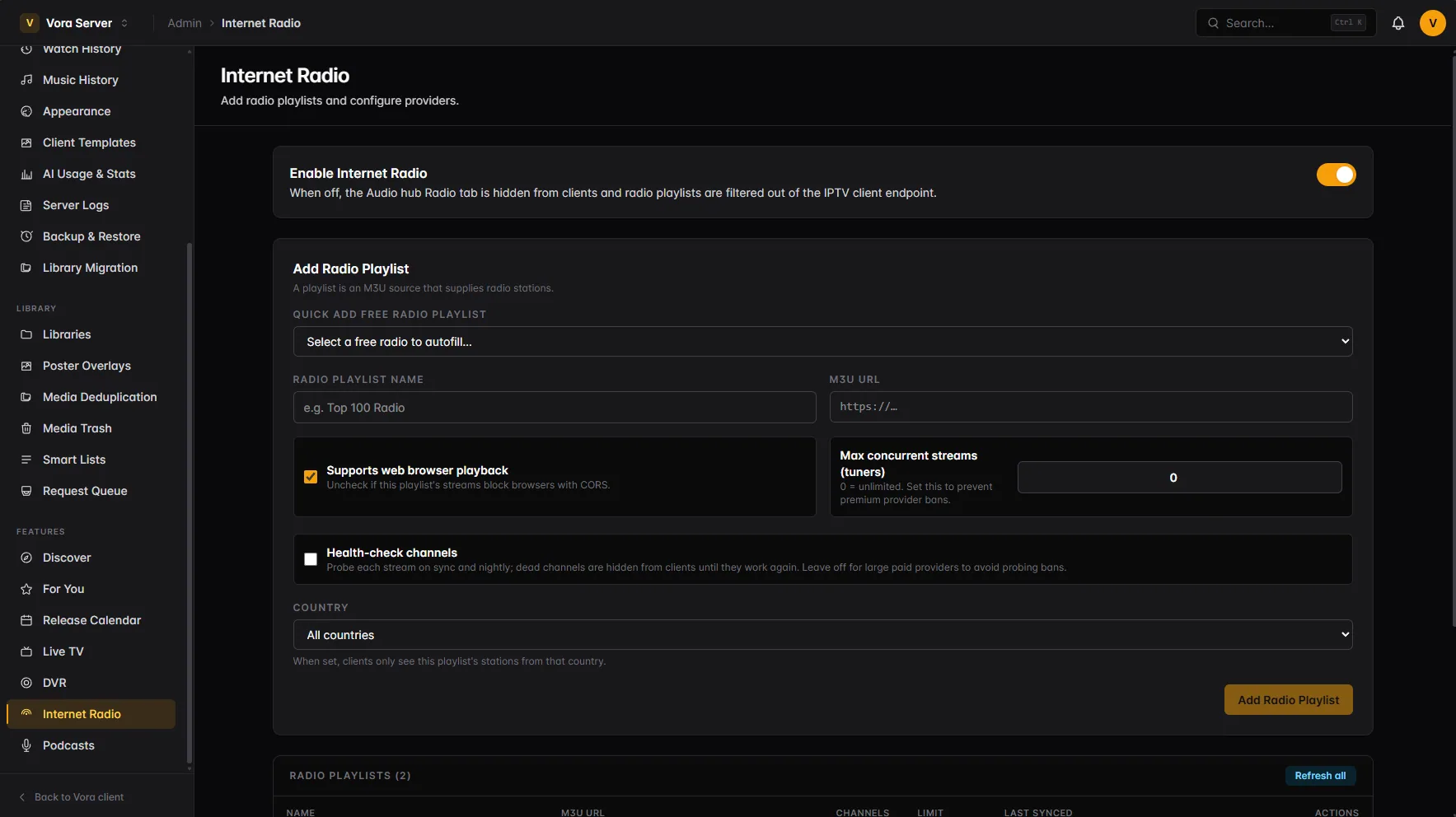This screenshot has width=1456, height=817.
Task: Click the Media Trash bin icon
Action: pyautogui.click(x=26, y=428)
